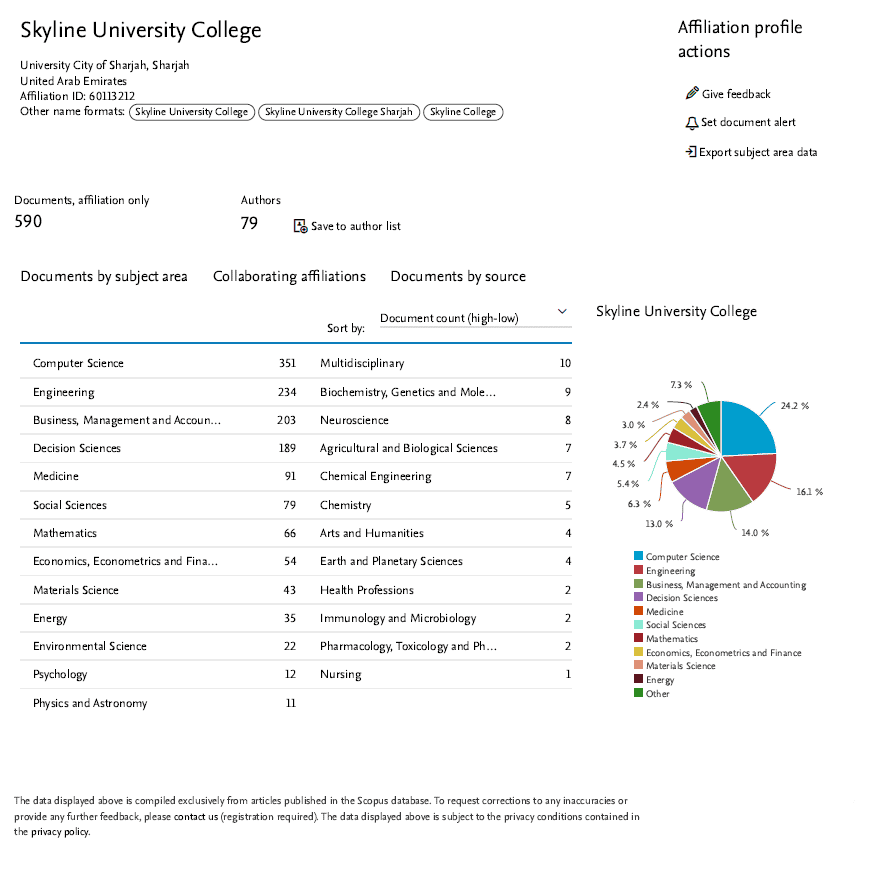Select the Chemical Engineering row
Image resolution: width=881 pixels, height=880 pixels.
446,477
